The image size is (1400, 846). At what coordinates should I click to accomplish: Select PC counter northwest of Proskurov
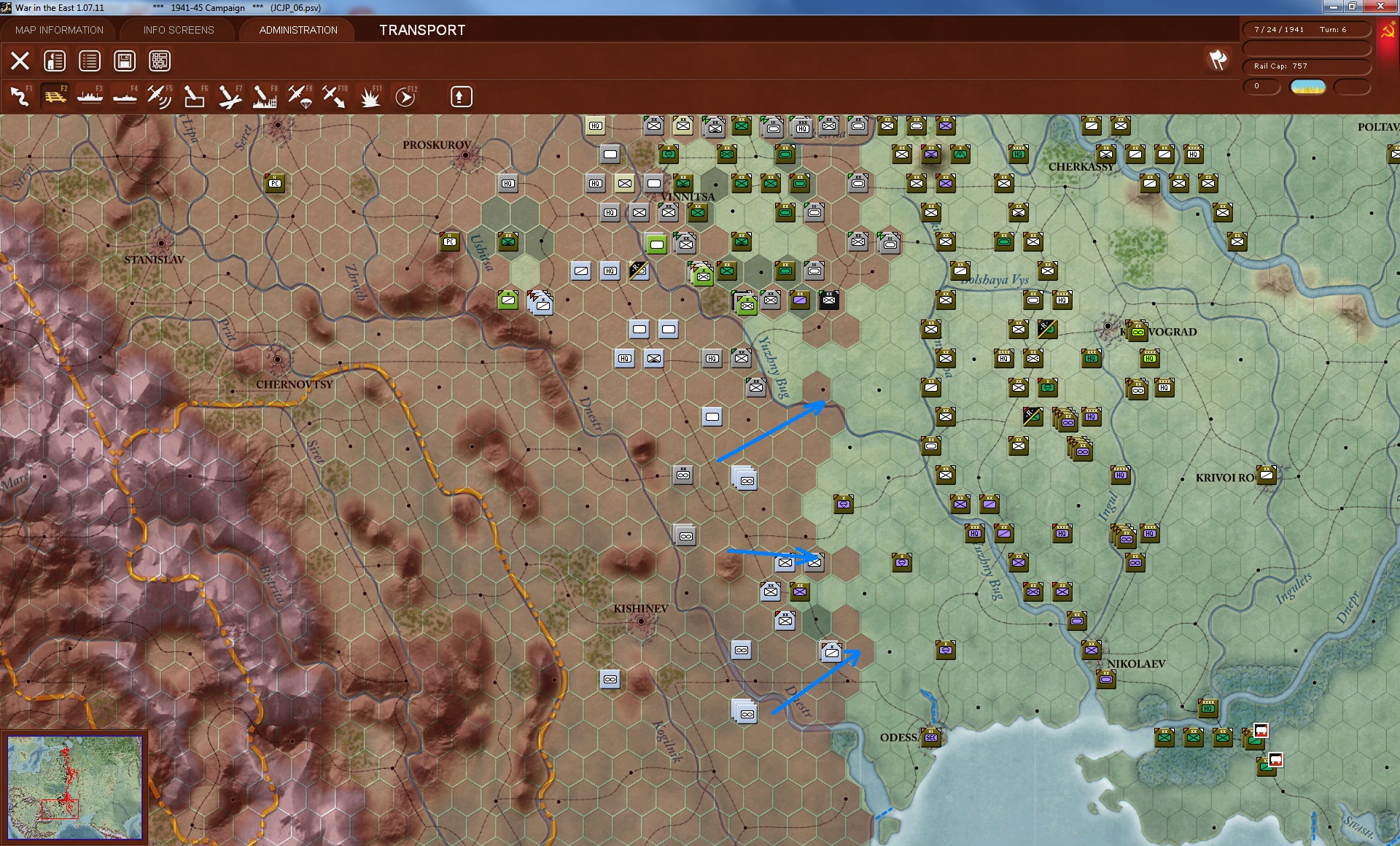coord(275,183)
